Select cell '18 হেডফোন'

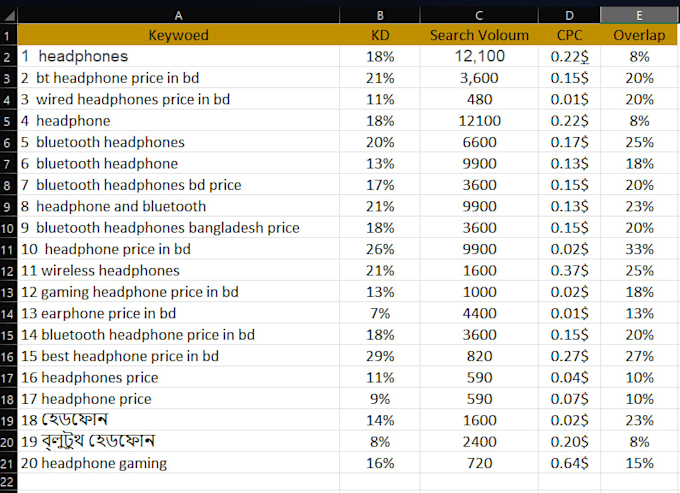coord(178,420)
